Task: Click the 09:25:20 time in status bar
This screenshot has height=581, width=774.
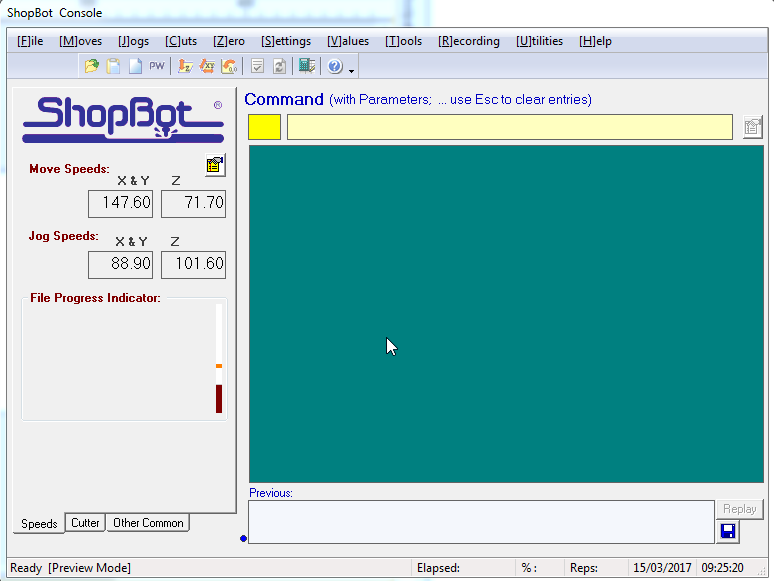Action: 722,568
